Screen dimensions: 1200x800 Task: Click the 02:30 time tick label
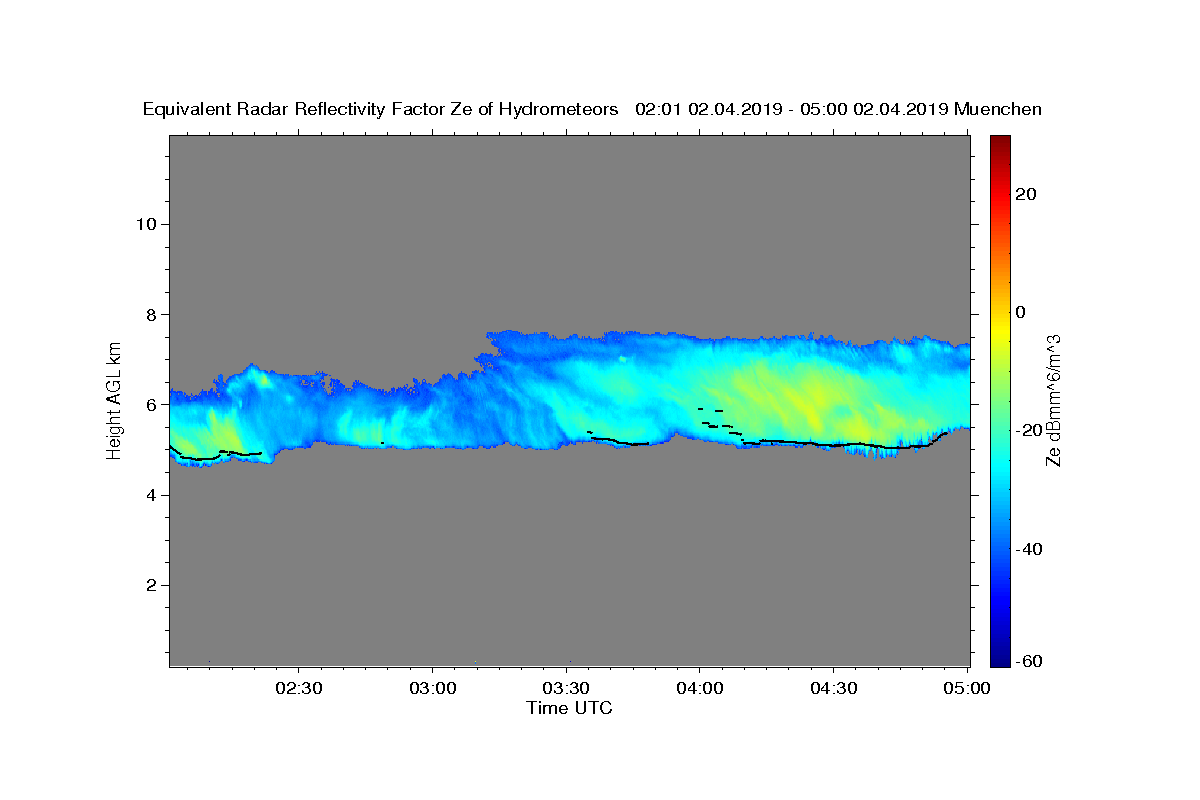pyautogui.click(x=298, y=688)
